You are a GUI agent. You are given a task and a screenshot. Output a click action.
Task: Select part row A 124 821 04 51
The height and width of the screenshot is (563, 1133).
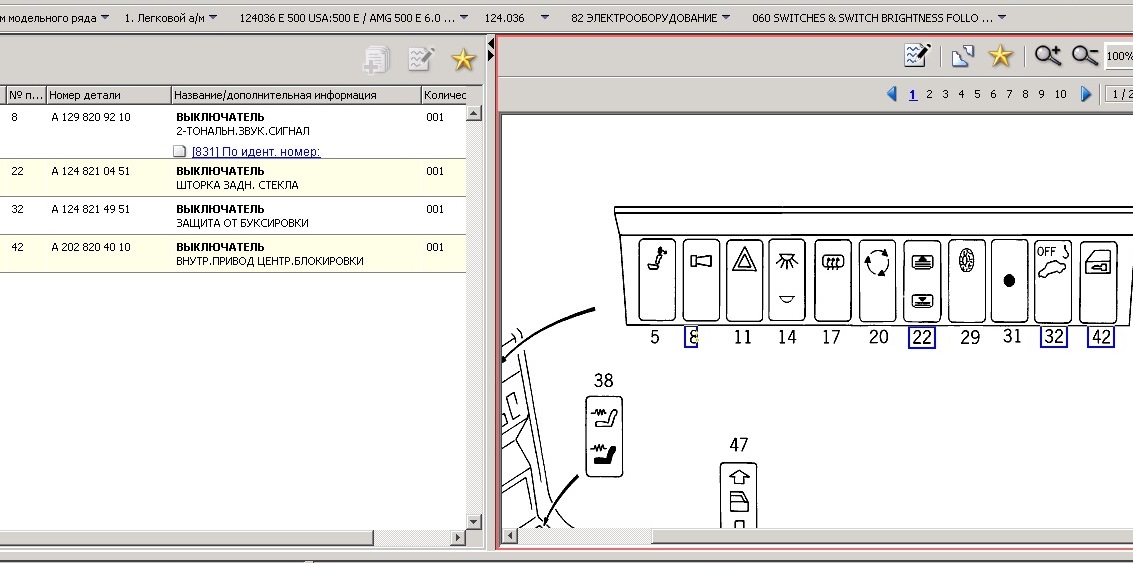[233, 178]
